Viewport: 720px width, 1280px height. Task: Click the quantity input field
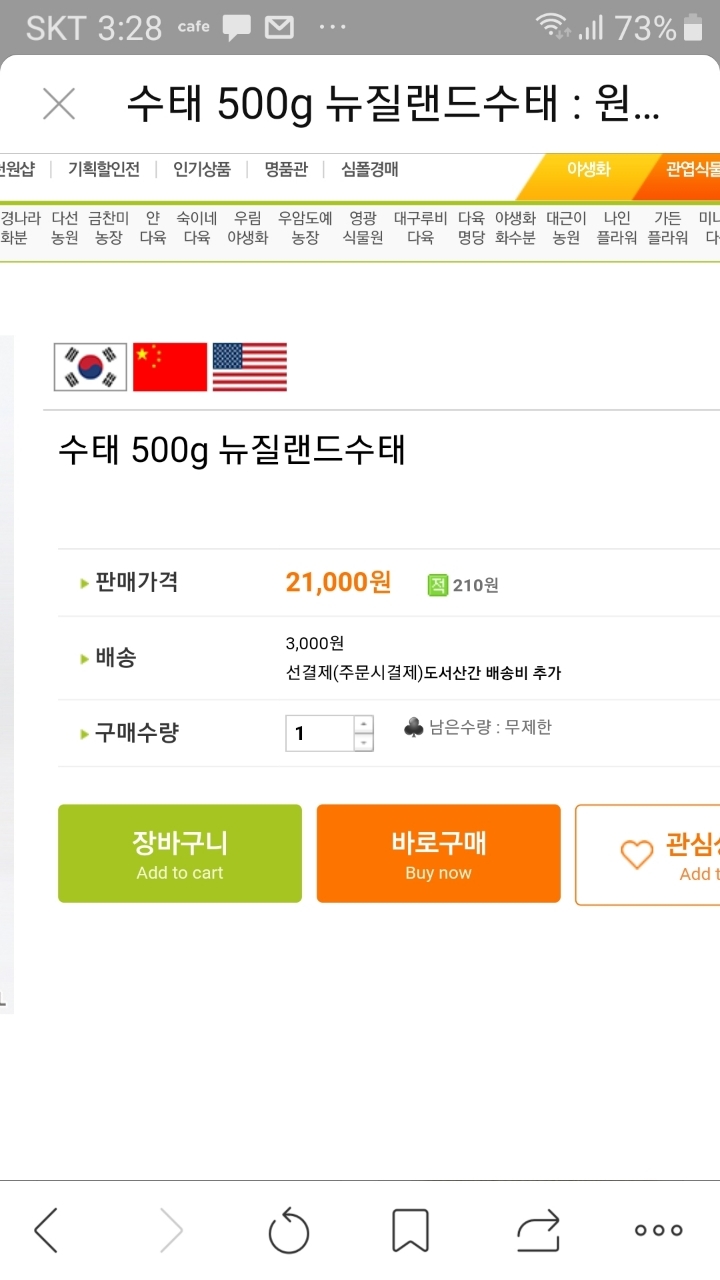pos(319,733)
